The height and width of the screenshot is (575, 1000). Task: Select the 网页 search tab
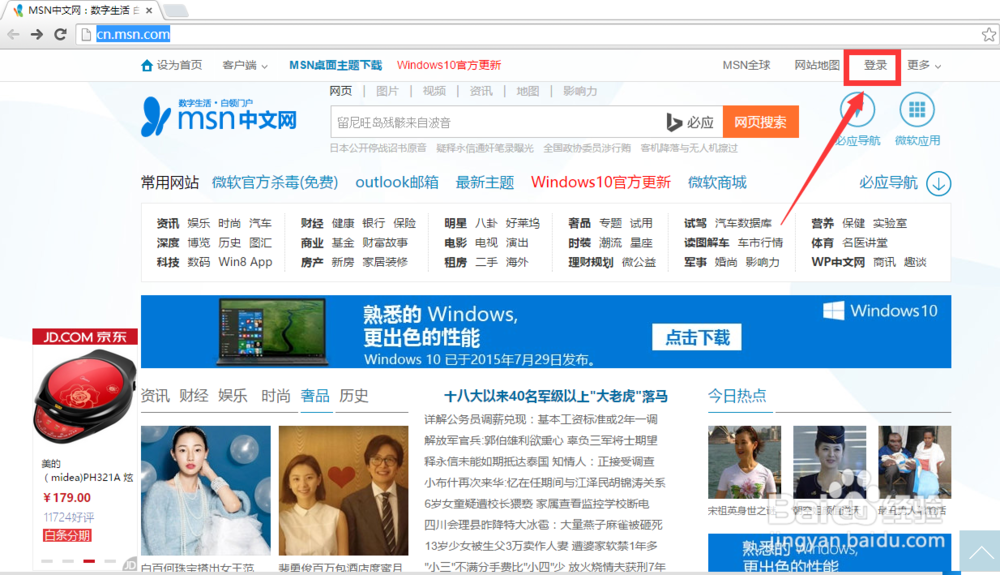[341, 91]
